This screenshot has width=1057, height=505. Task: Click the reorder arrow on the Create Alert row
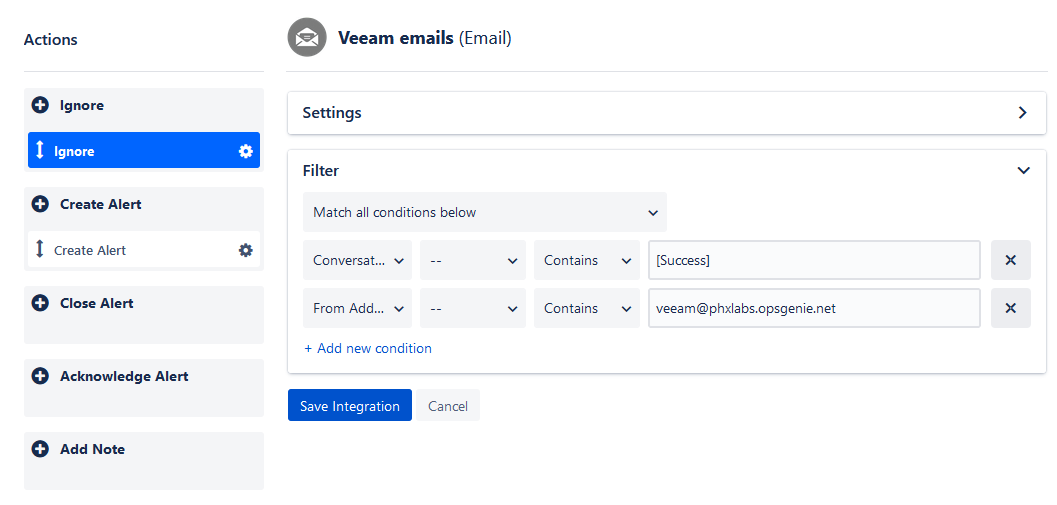pos(40,249)
